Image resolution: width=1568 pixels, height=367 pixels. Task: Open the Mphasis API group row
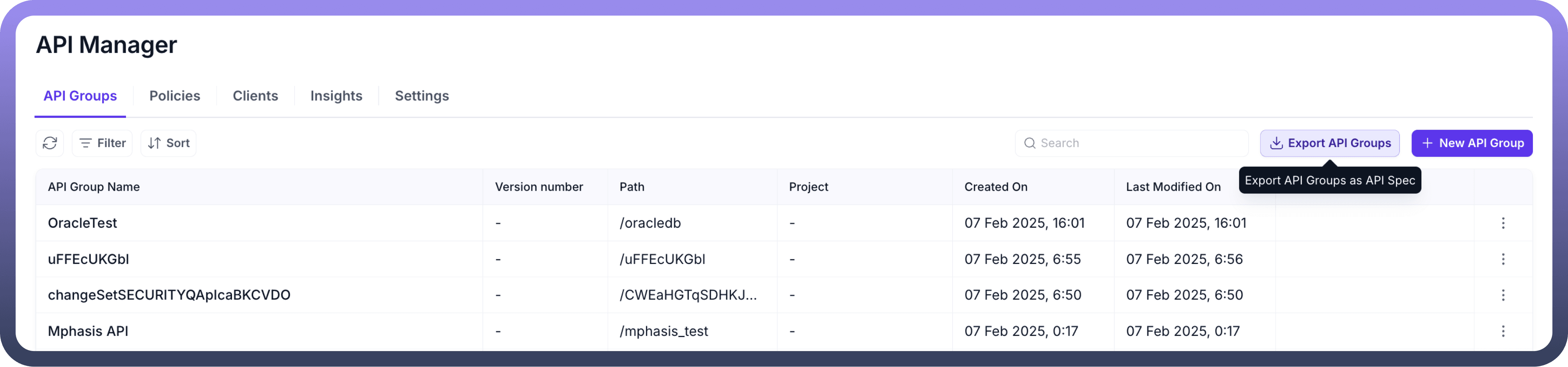88,331
